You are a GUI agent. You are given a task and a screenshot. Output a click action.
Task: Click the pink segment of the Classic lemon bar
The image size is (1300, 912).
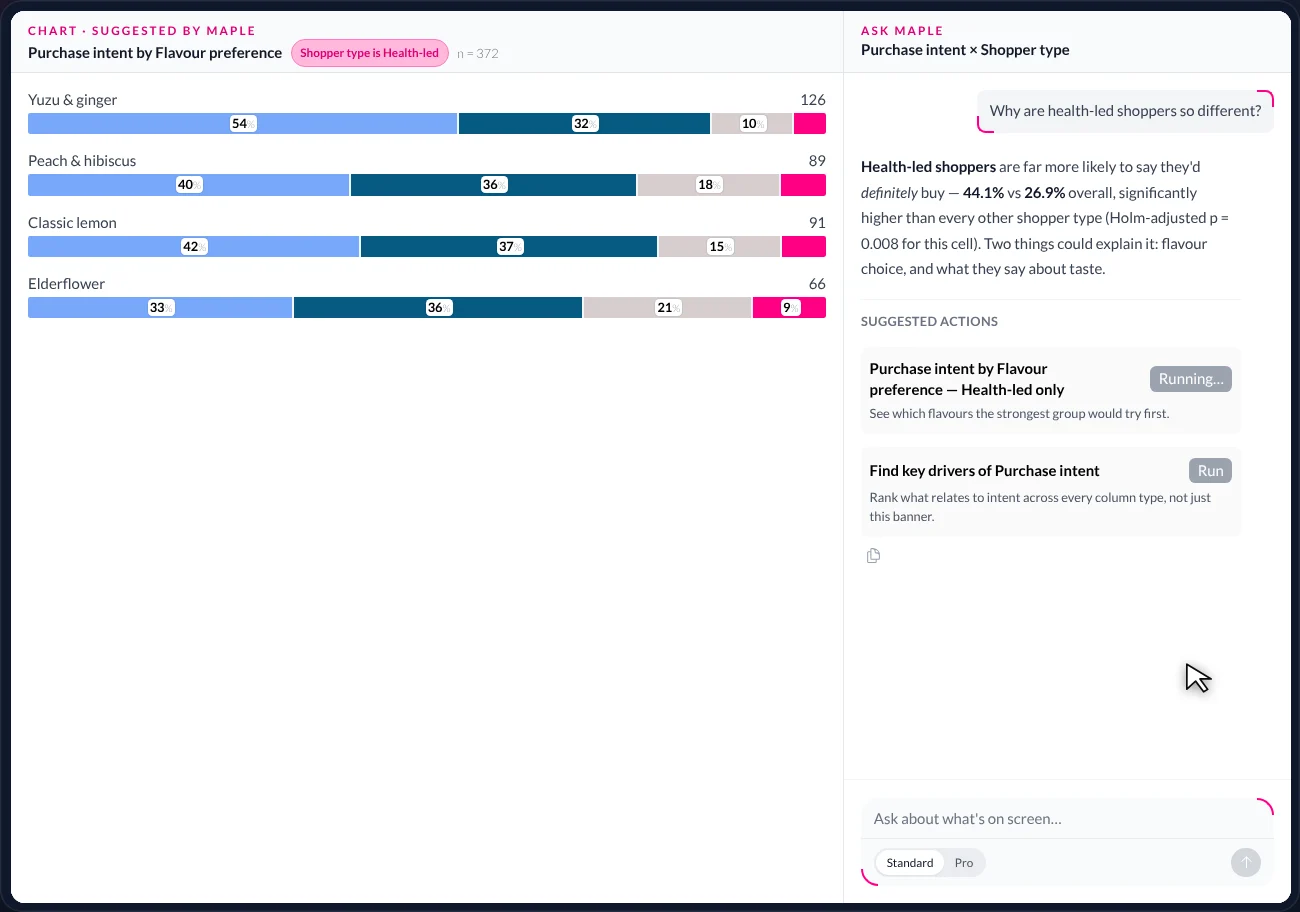(804, 247)
